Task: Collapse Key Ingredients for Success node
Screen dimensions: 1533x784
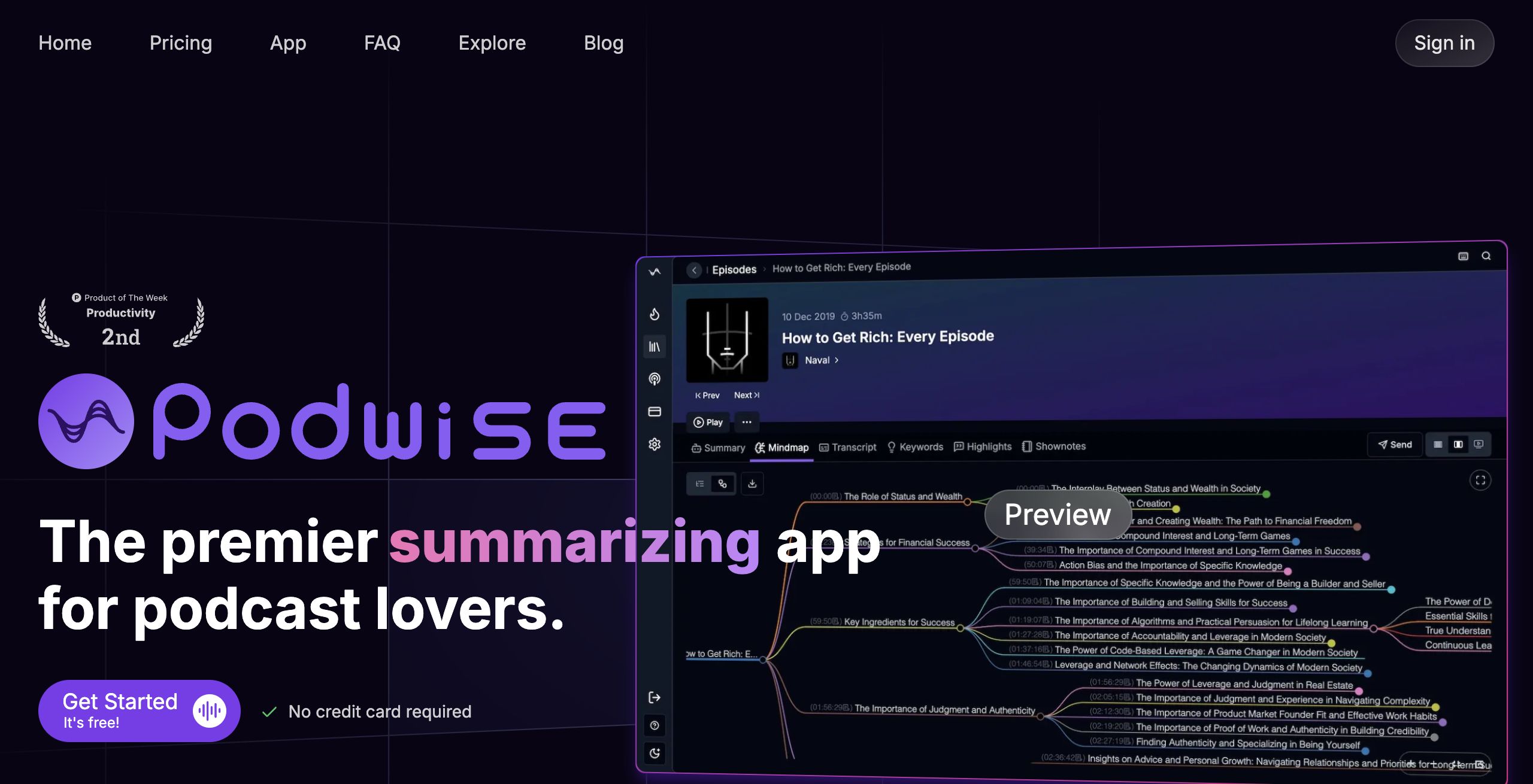Action: (x=961, y=628)
